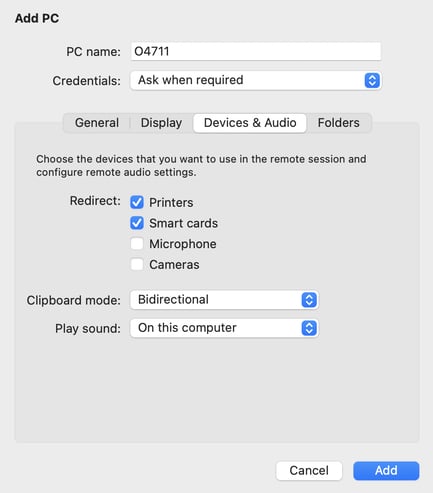
Task: Disable Smart cards redirection checkbox
Action: coord(137,223)
